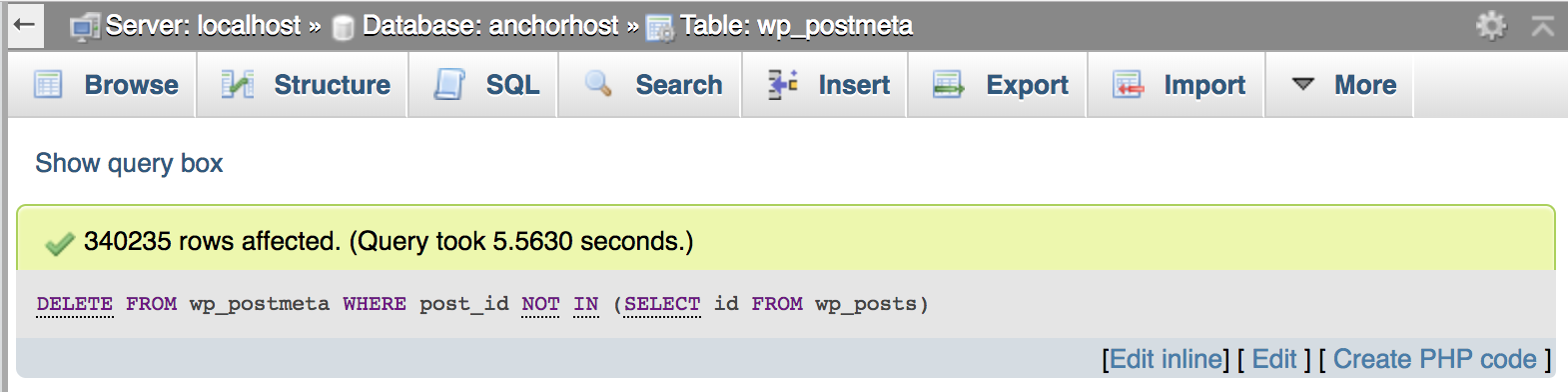Click the Show query box link
Image resolution: width=1568 pixels, height=392 pixels.
[129, 163]
